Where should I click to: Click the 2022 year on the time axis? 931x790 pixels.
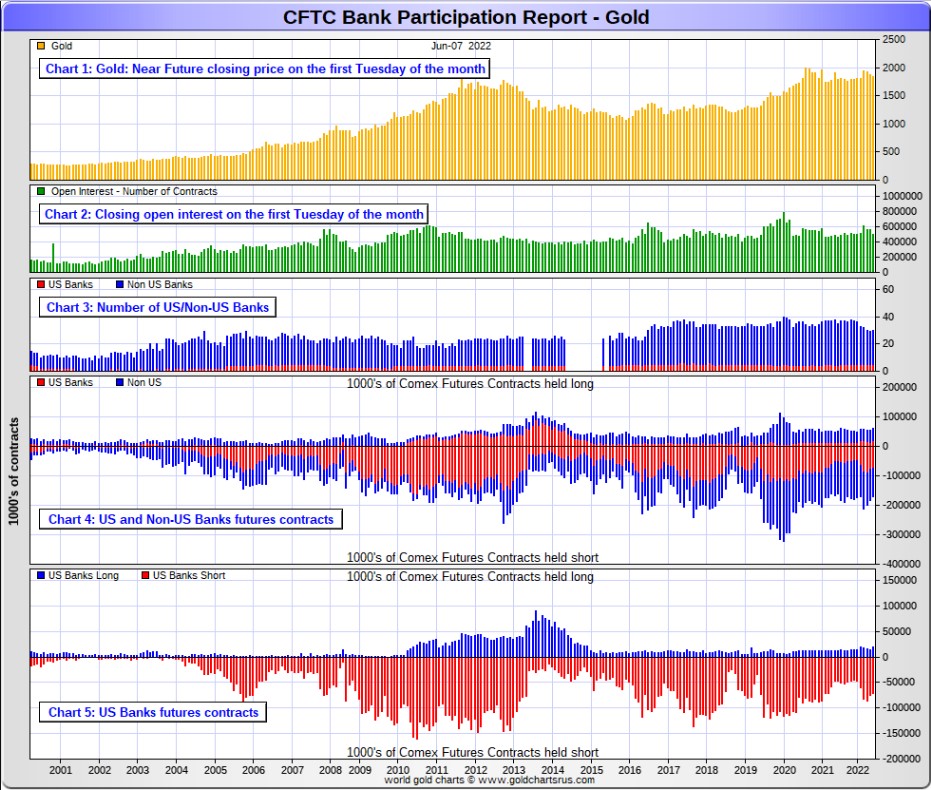858,771
